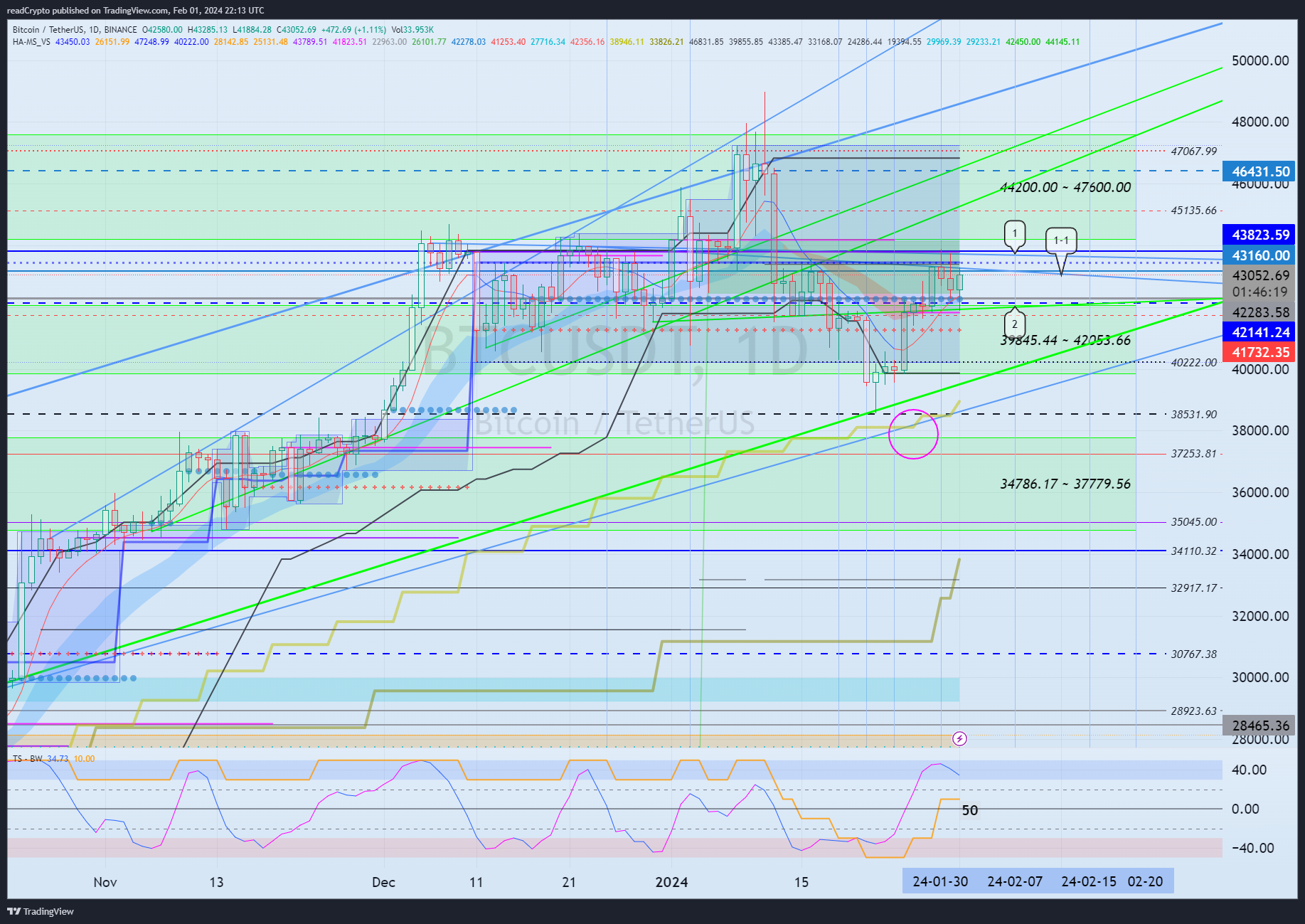Select the TS - BW indicator label

pyautogui.click(x=28, y=758)
